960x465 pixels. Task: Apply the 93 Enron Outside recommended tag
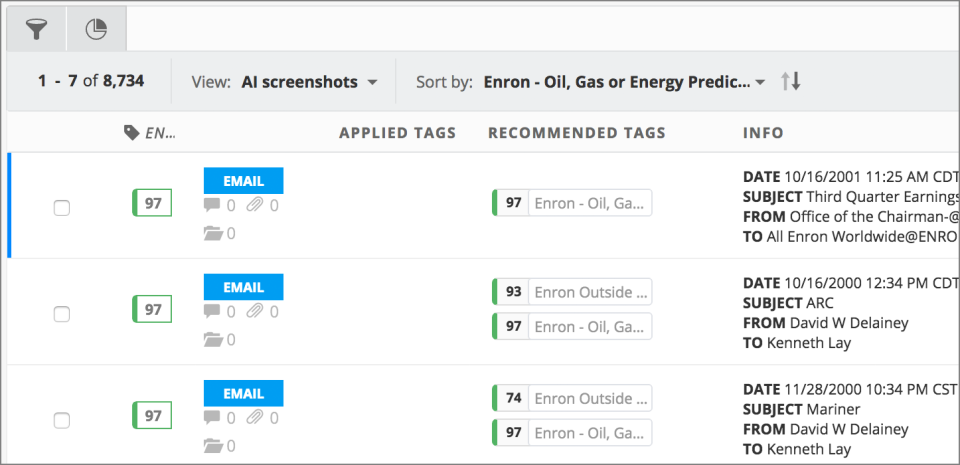pyautogui.click(x=573, y=292)
